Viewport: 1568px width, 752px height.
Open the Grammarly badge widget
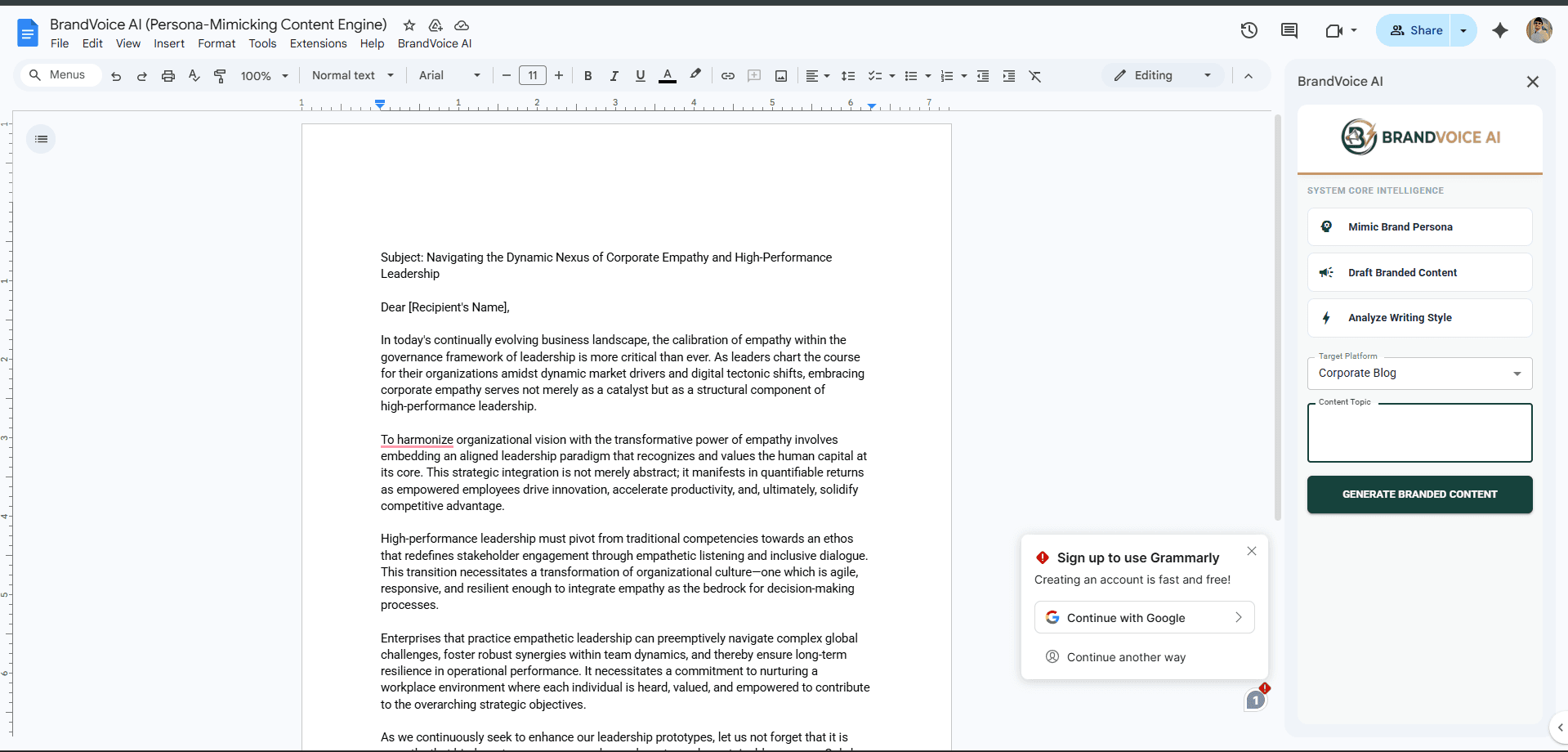[x=1257, y=699]
